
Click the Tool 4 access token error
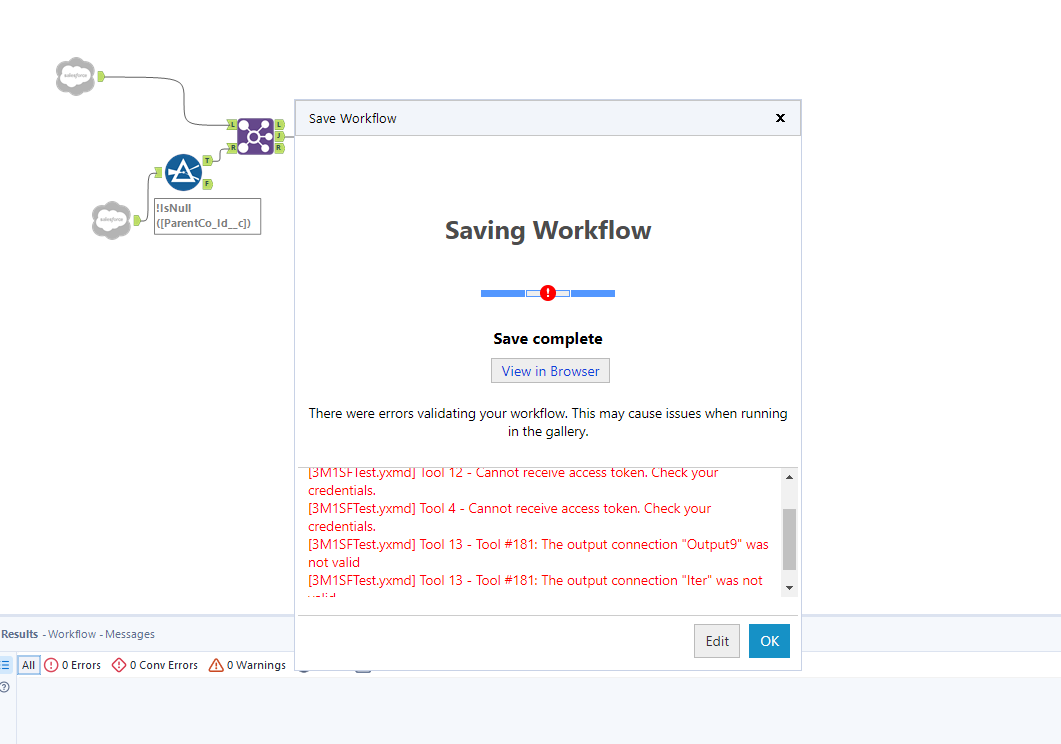click(x=510, y=517)
